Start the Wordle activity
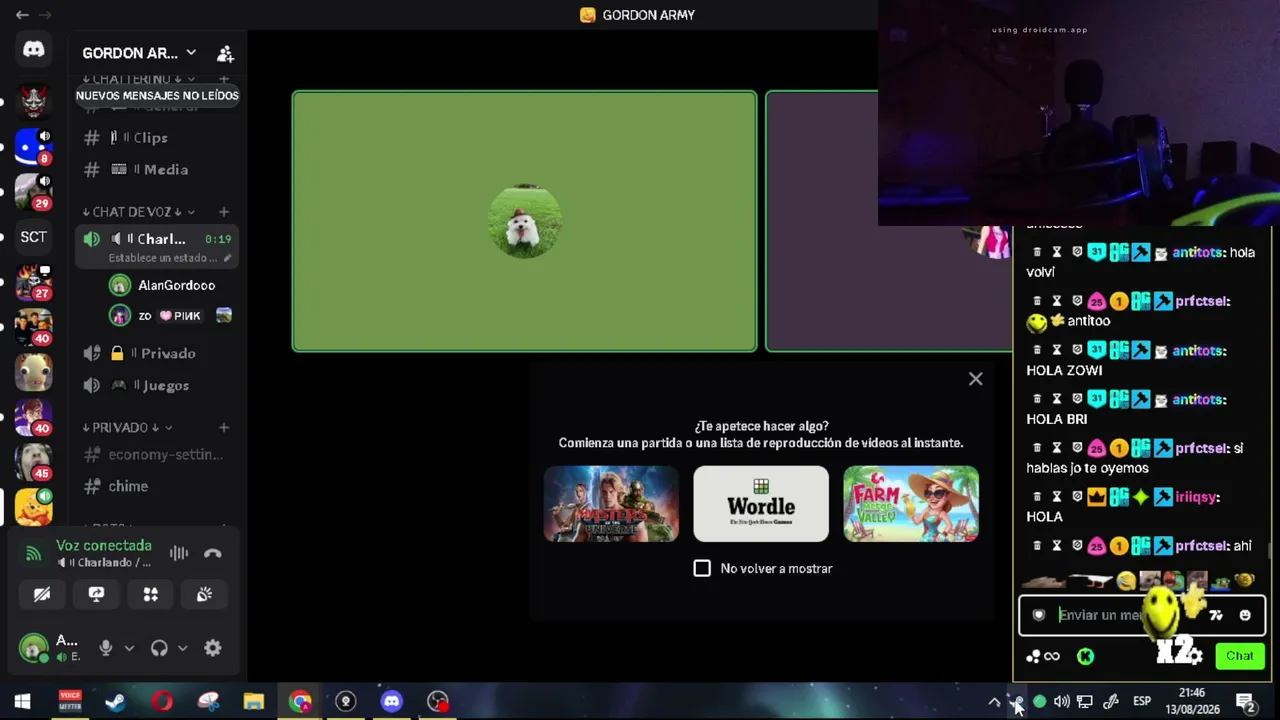This screenshot has width=1280, height=720. pos(761,504)
